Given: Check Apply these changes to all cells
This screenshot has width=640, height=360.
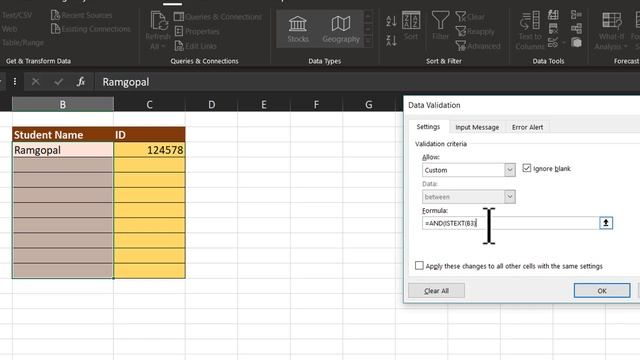Looking at the screenshot, I should point(419,265).
